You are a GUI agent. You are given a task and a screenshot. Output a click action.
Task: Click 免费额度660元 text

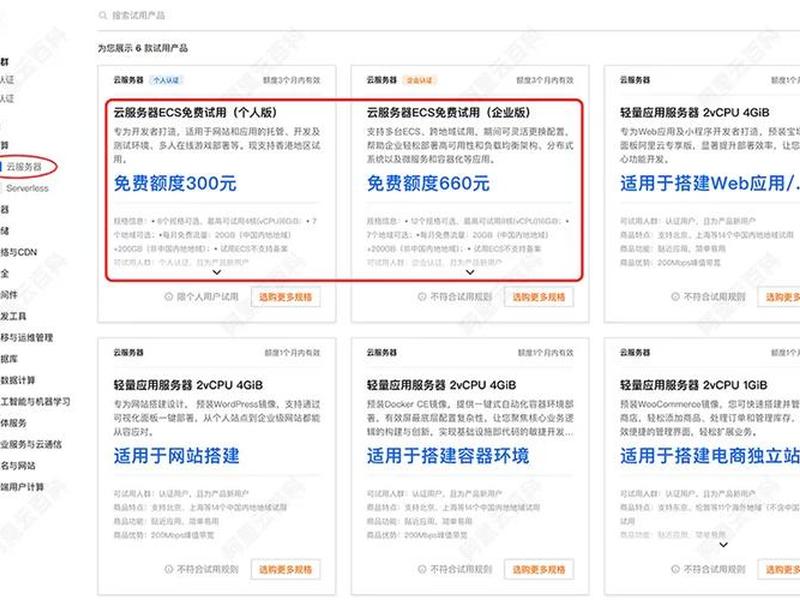click(x=429, y=184)
